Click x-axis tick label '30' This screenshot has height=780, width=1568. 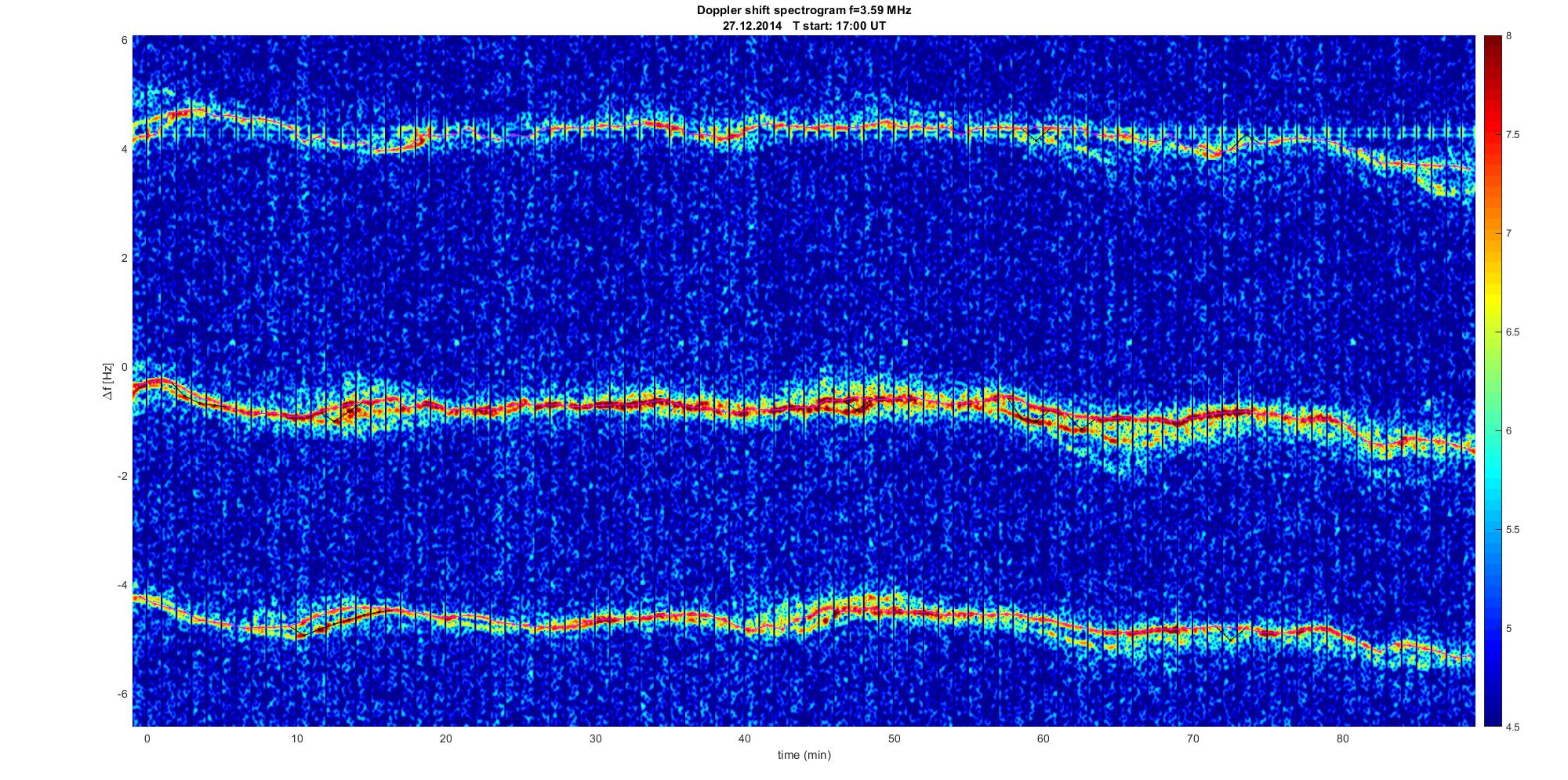pos(595,738)
